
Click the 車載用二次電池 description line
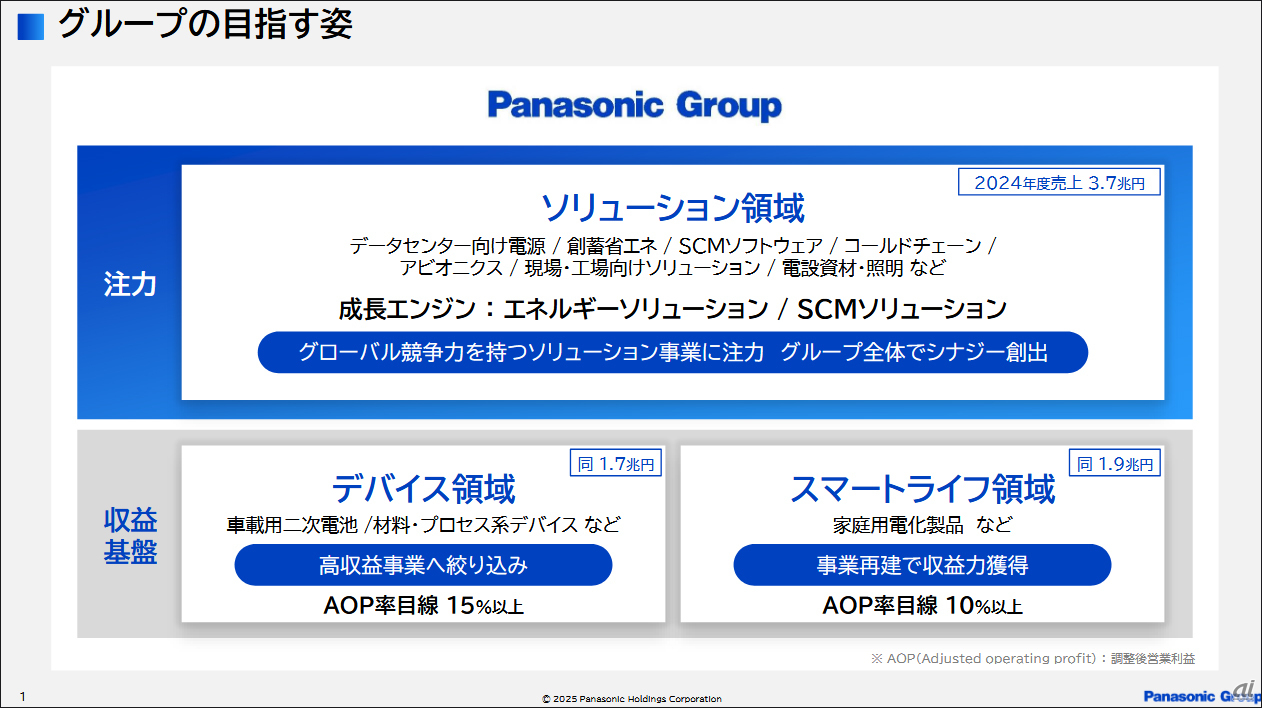pyautogui.click(x=424, y=524)
